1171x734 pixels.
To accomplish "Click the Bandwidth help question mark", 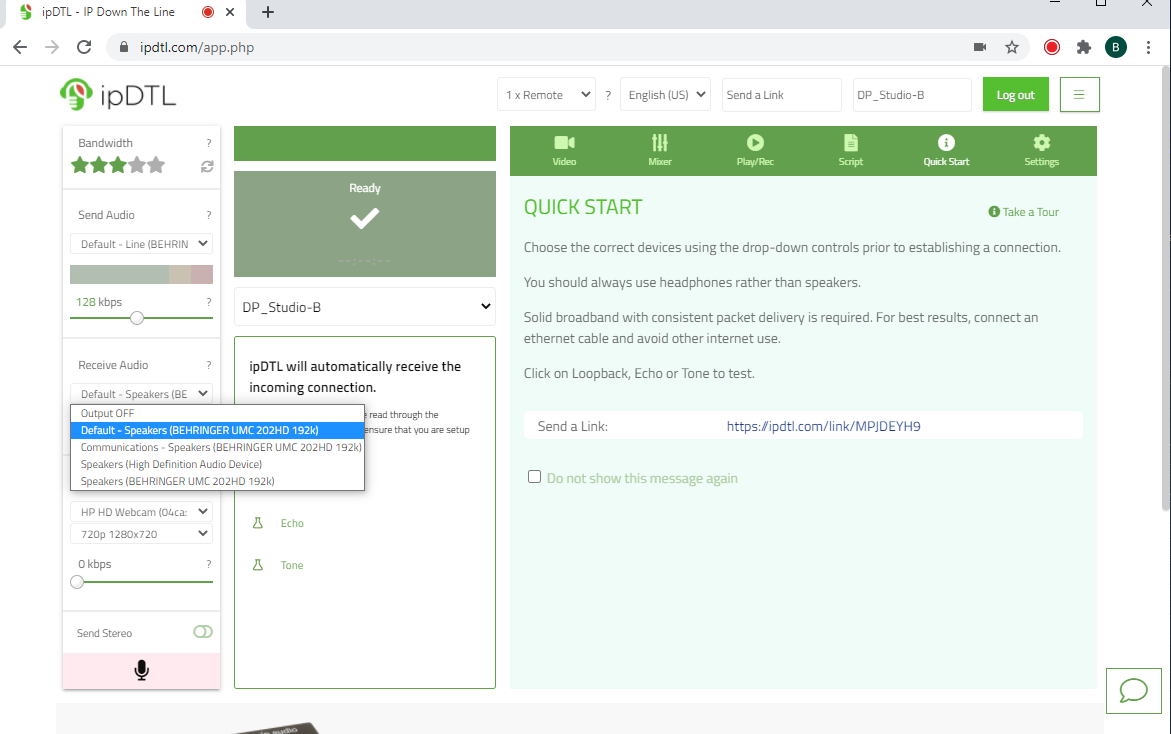I will coord(208,143).
